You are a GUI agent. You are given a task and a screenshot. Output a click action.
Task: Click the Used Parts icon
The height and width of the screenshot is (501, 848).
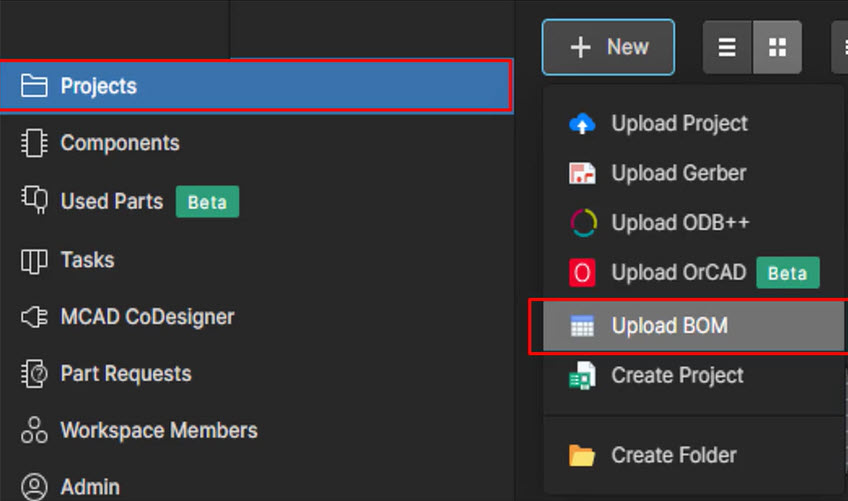pos(35,201)
